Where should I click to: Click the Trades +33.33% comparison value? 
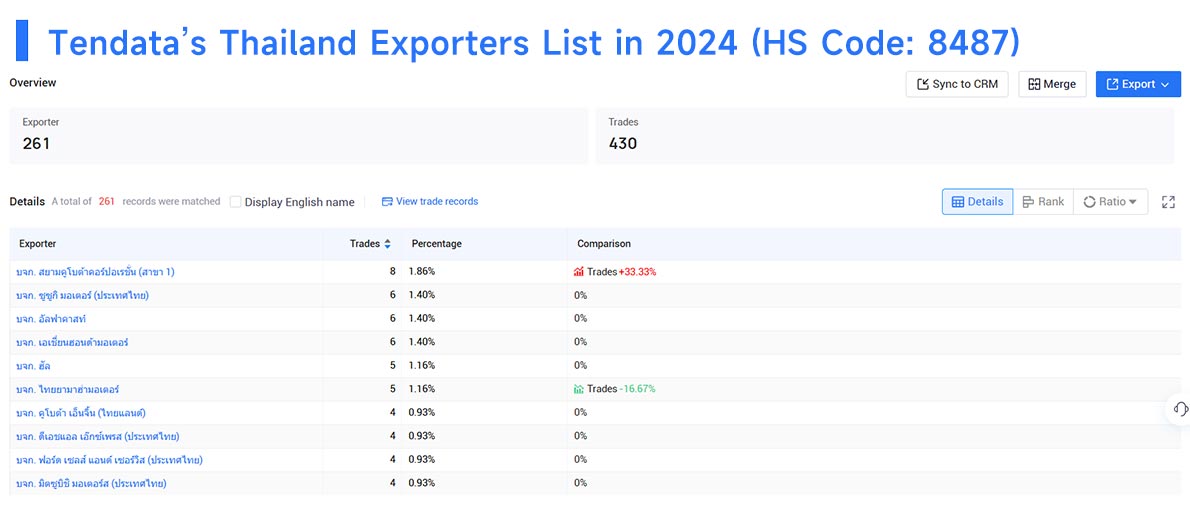coord(622,272)
